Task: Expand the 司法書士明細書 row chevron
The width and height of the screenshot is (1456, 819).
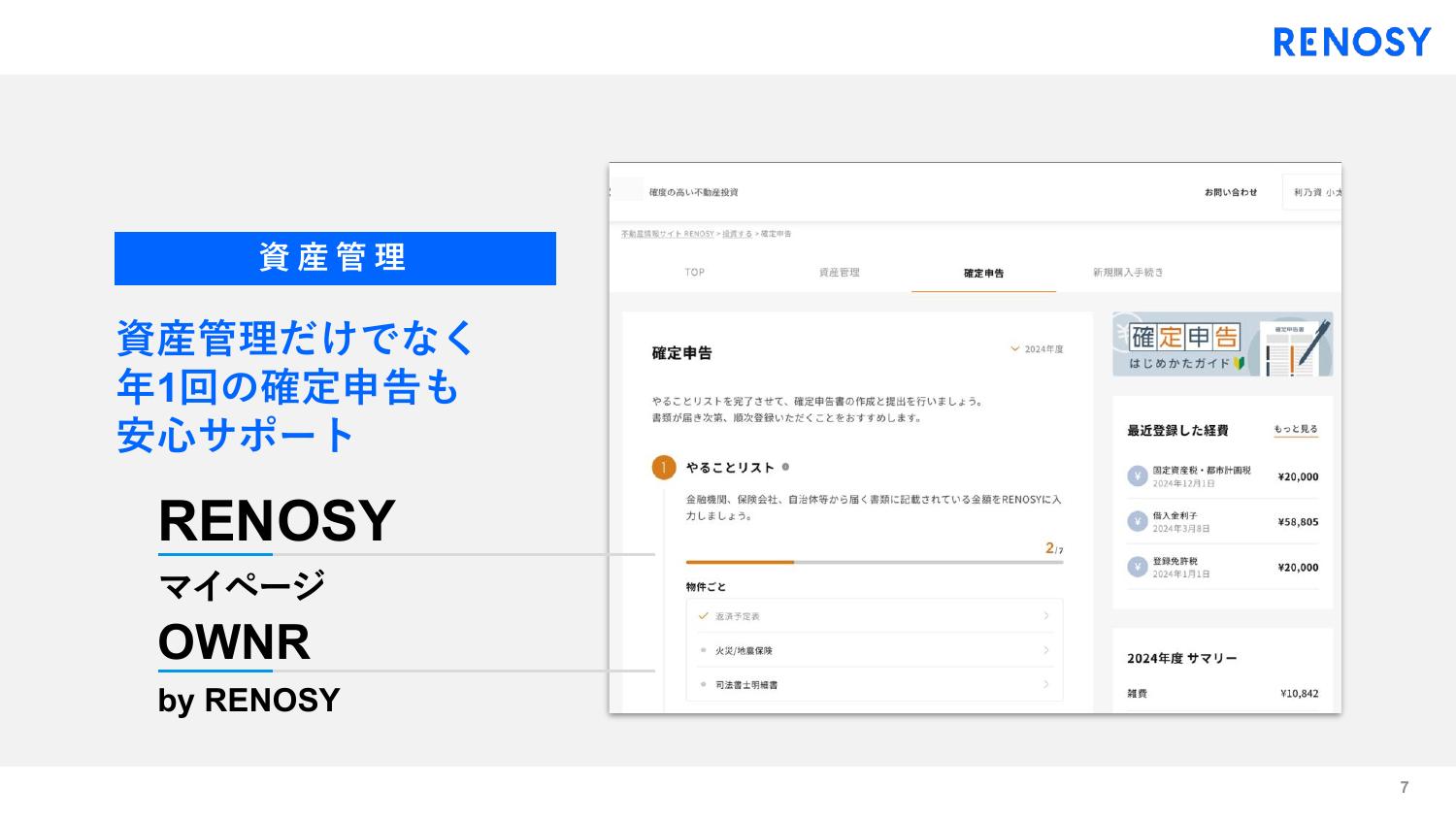Action: (1046, 684)
